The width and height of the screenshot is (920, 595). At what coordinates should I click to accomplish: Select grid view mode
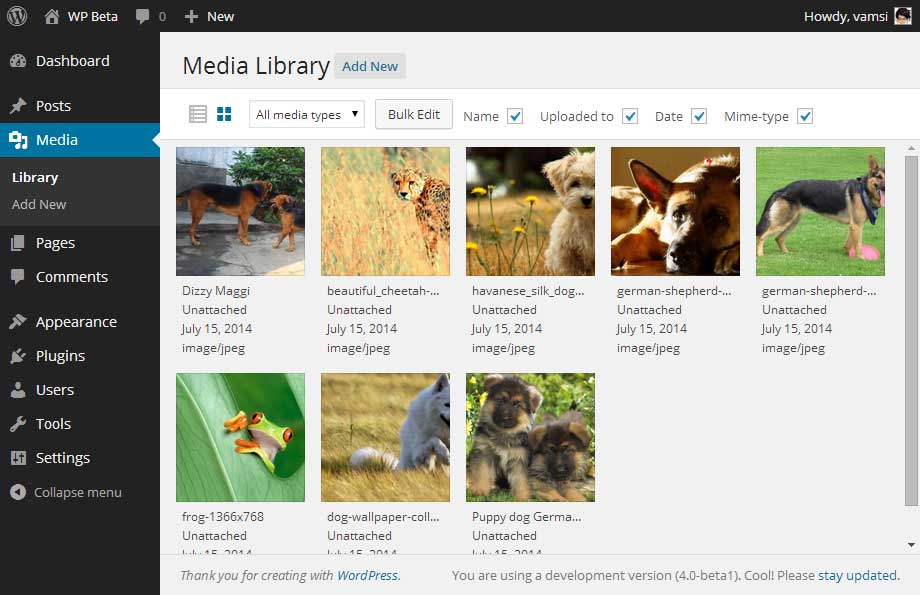click(223, 114)
